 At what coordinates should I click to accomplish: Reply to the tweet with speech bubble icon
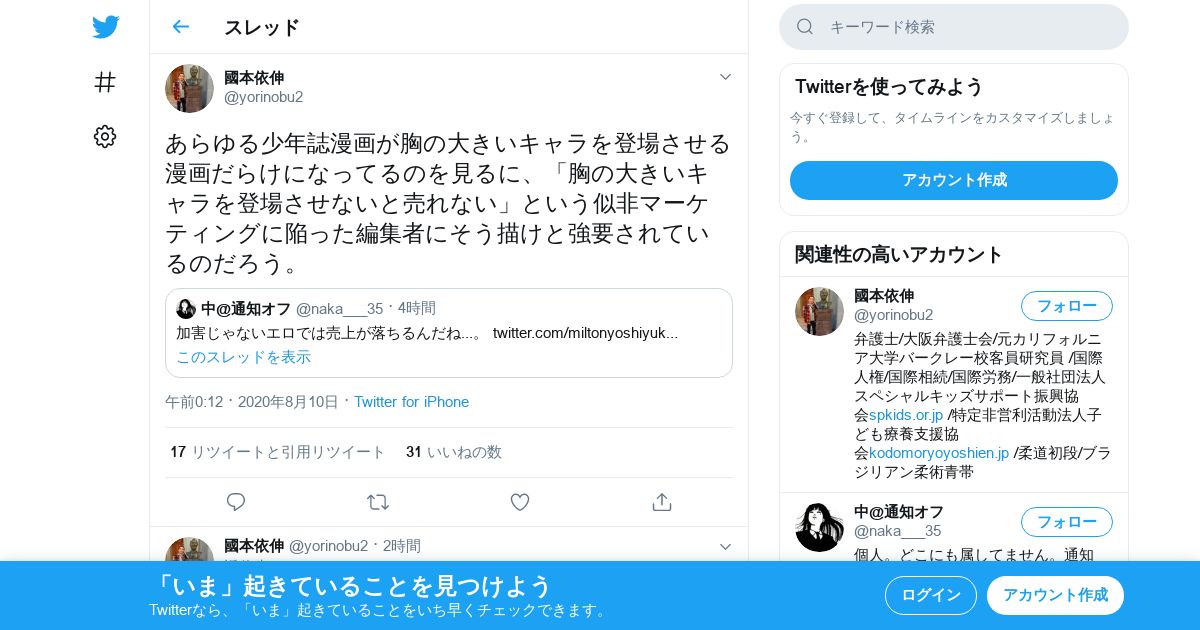tap(236, 502)
